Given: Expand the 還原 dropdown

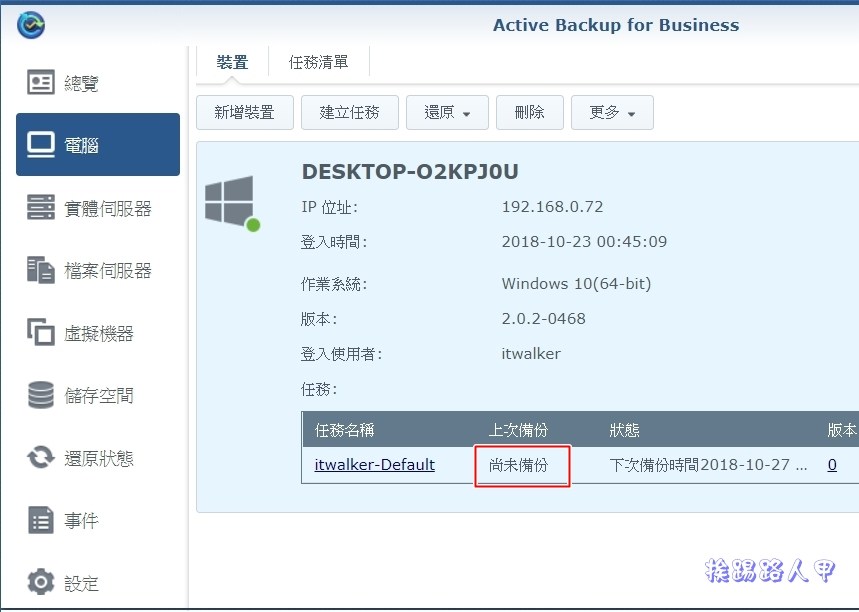Looking at the screenshot, I should click(x=447, y=112).
